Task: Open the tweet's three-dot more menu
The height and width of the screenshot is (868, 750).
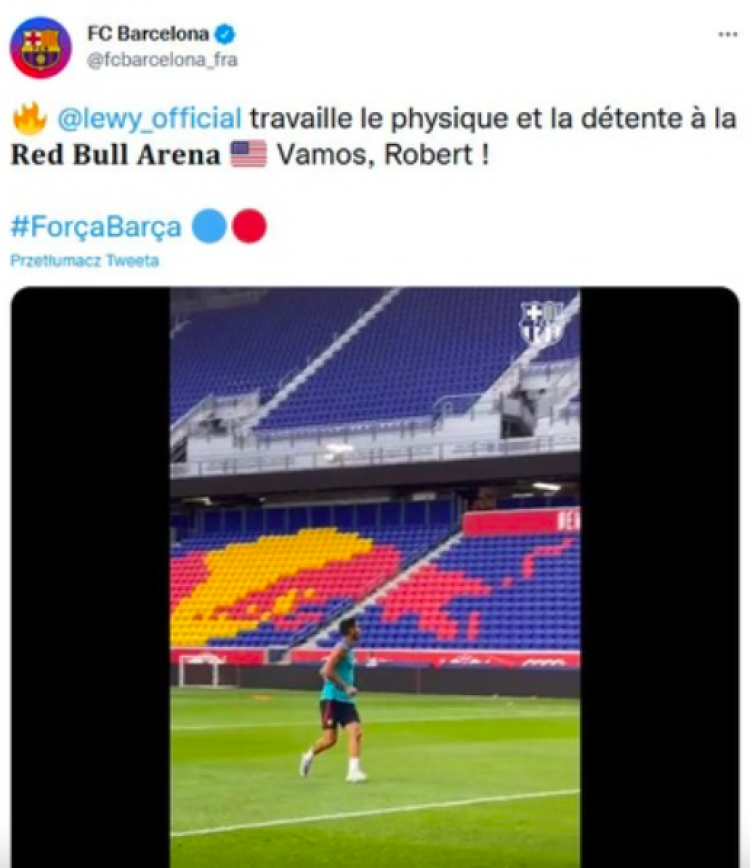Action: click(x=727, y=34)
